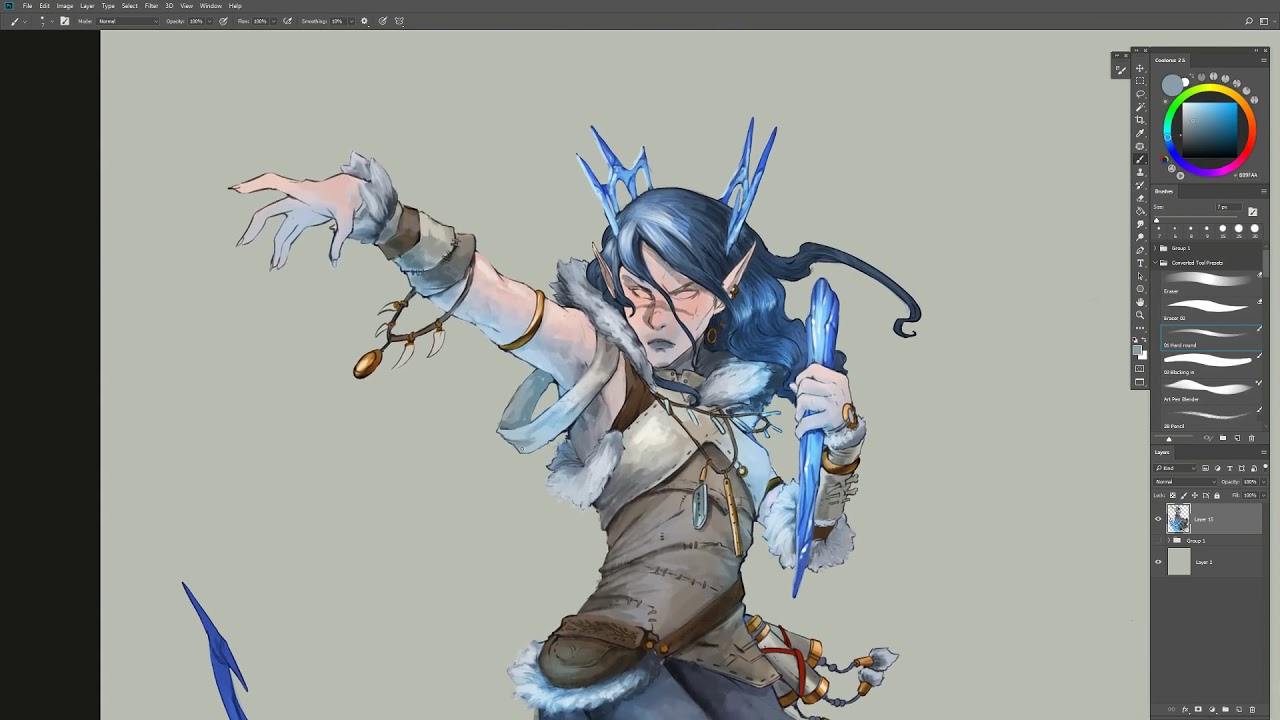Delete layer with trash icon
Viewport: 1280px width, 720px height.
[1251, 709]
